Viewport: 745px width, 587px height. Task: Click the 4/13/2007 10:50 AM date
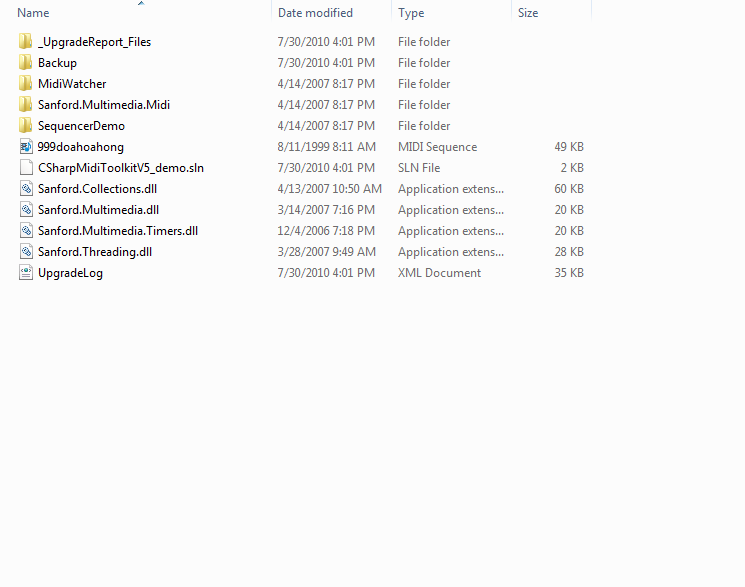click(x=330, y=189)
